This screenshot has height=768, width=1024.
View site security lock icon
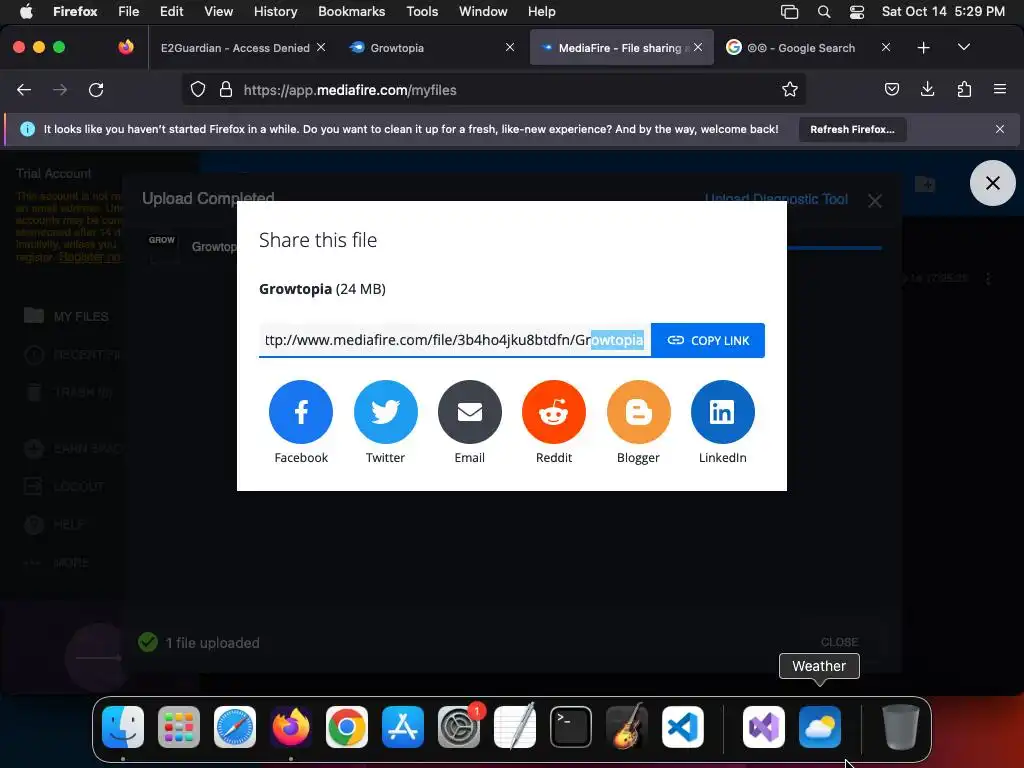(x=226, y=89)
